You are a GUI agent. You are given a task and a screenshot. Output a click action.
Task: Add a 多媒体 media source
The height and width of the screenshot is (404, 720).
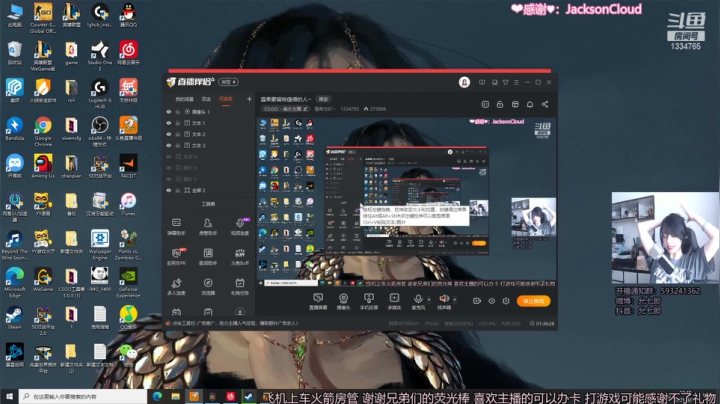(394, 301)
